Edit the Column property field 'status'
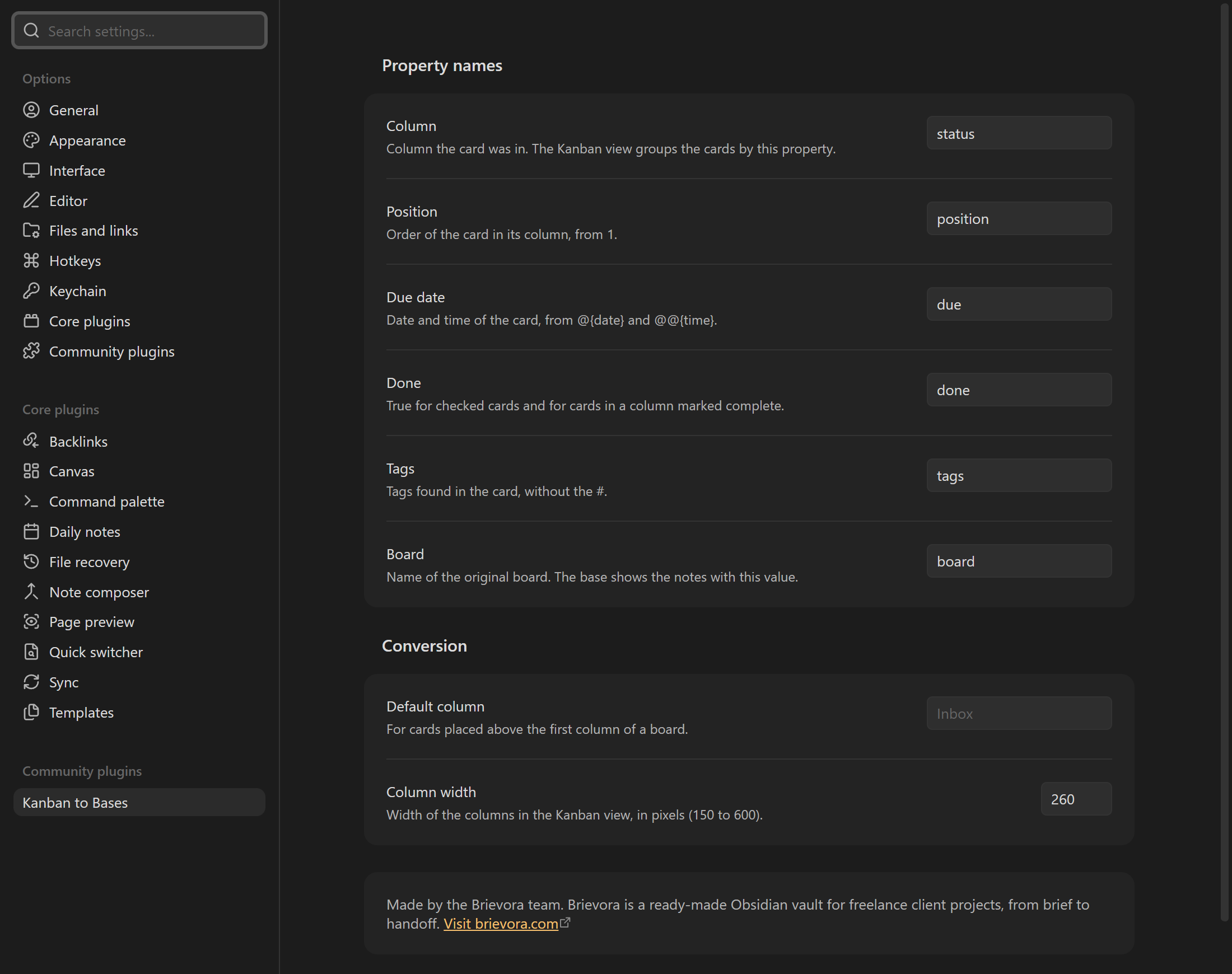 1019,133
